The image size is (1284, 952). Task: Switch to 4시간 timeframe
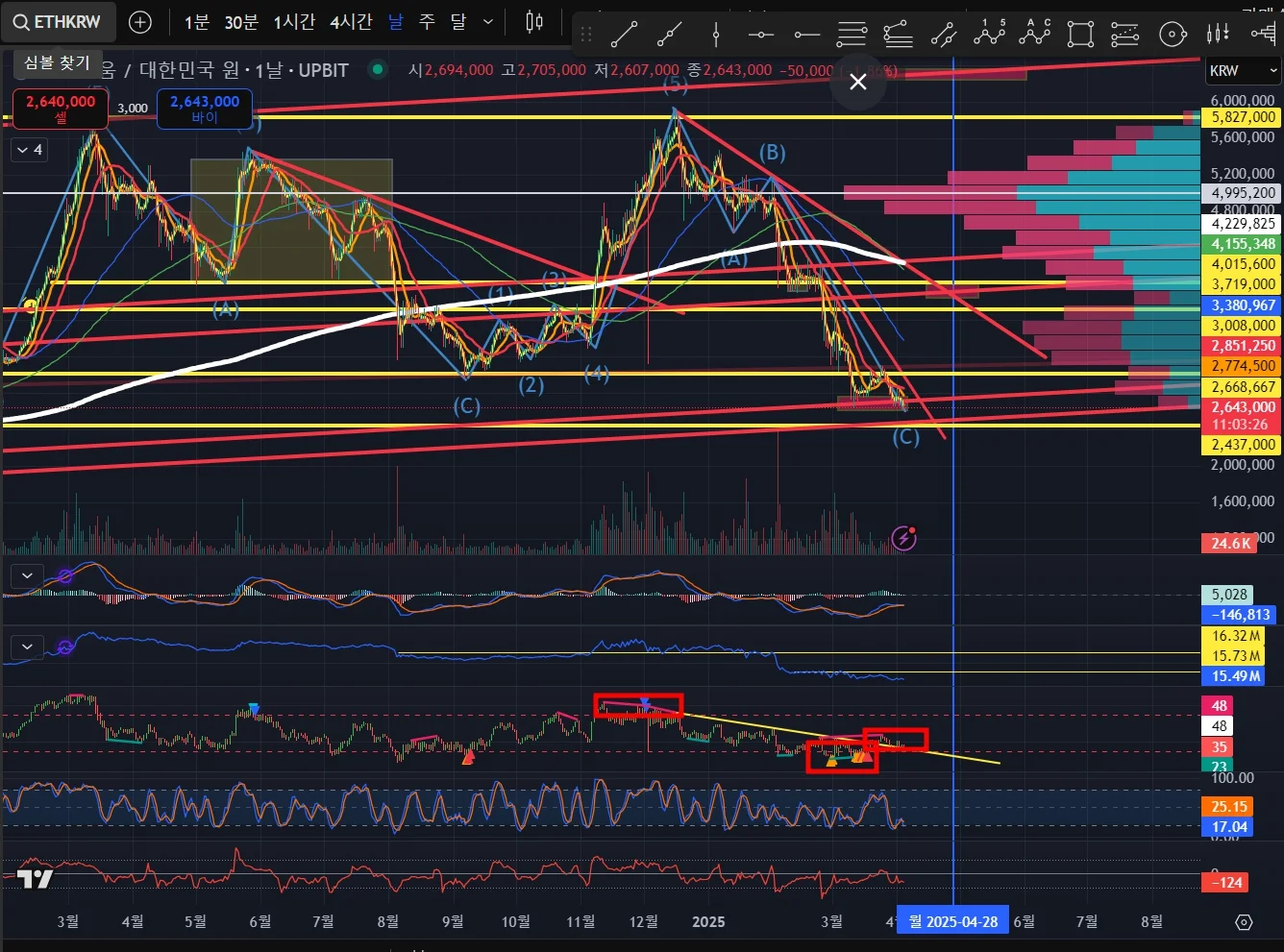[351, 21]
